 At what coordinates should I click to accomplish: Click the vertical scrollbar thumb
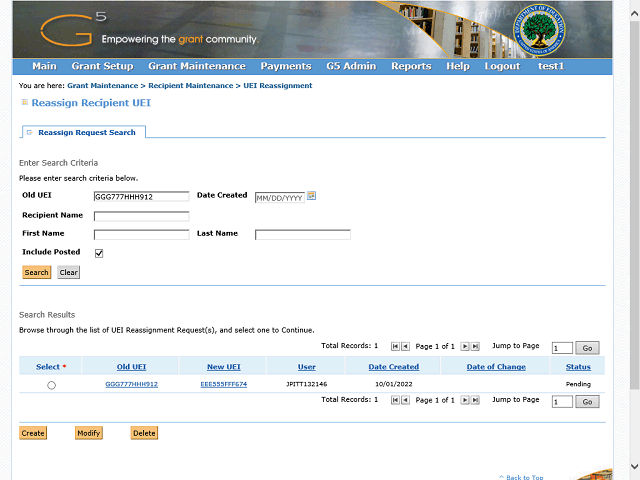tap(634, 205)
